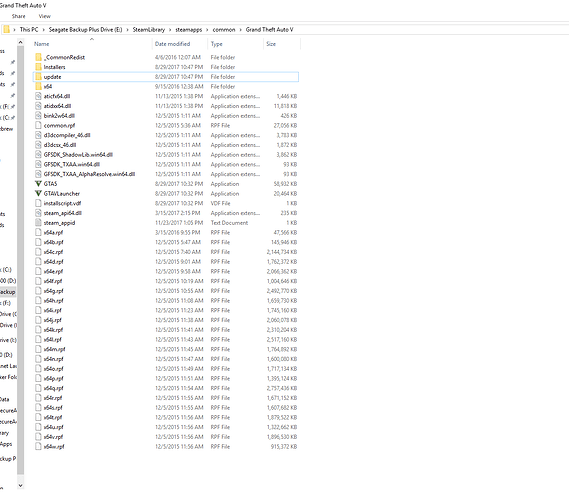
Task: Click the steam_api64.dll file icon
Action: coord(38,213)
